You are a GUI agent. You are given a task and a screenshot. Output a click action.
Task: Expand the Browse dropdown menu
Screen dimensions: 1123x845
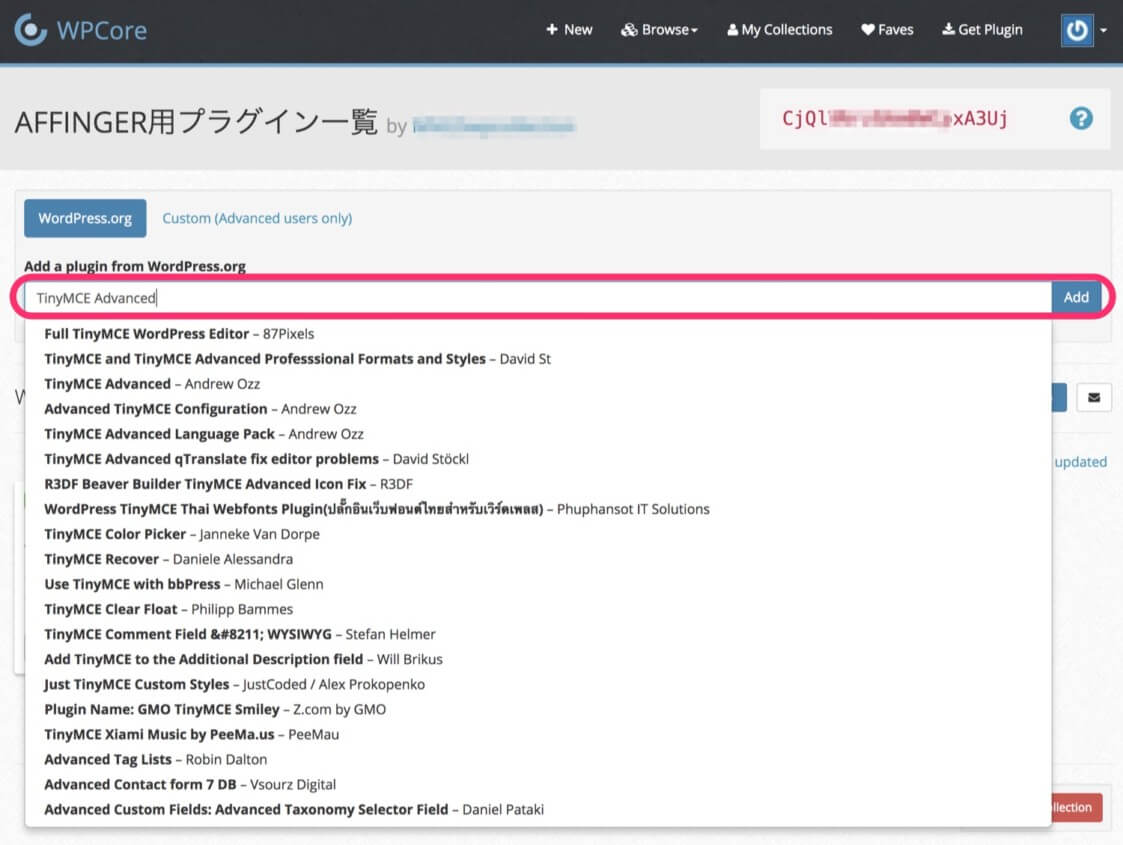[659, 30]
